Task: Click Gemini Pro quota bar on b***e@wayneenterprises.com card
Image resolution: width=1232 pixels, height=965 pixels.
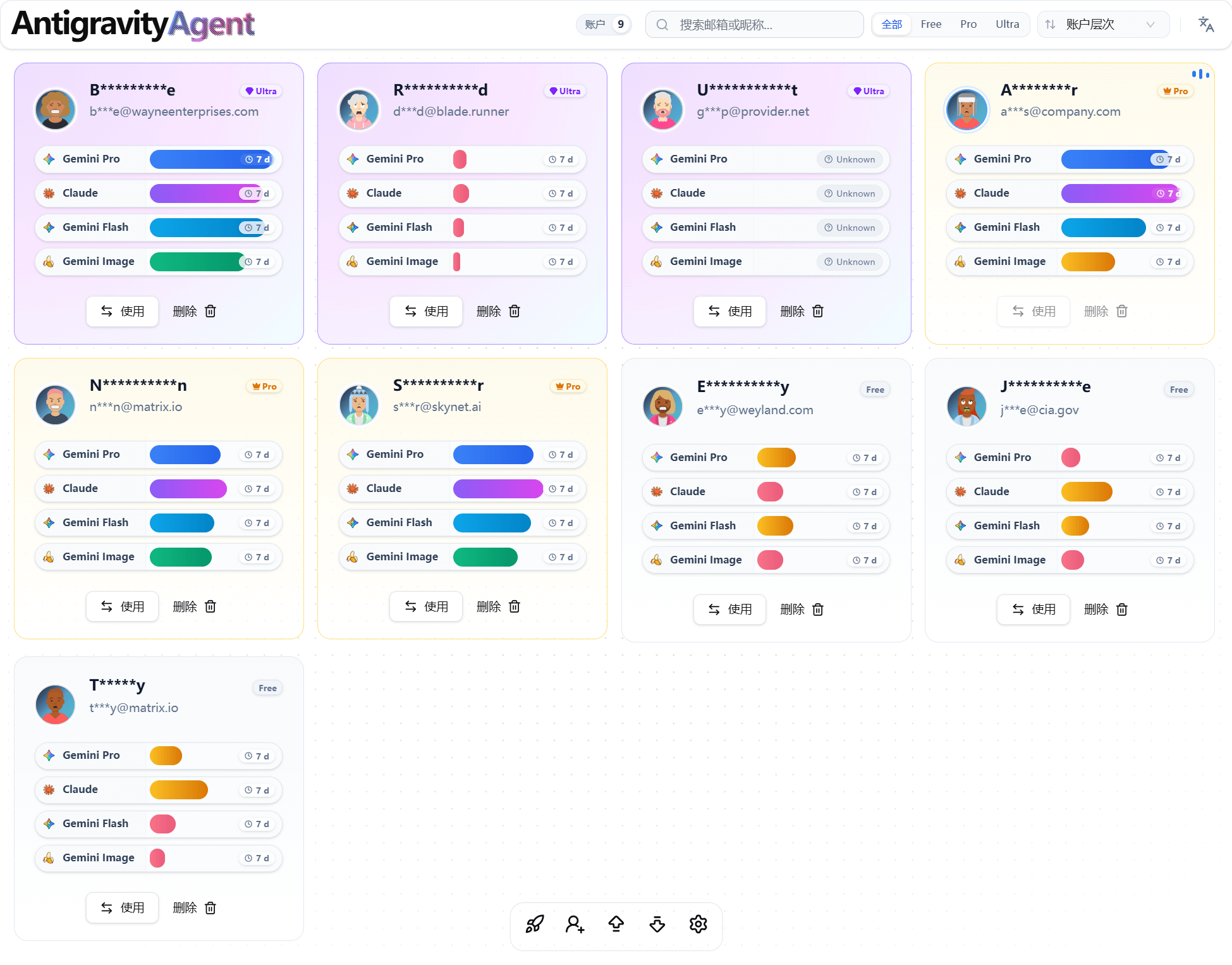Action: pos(212,159)
